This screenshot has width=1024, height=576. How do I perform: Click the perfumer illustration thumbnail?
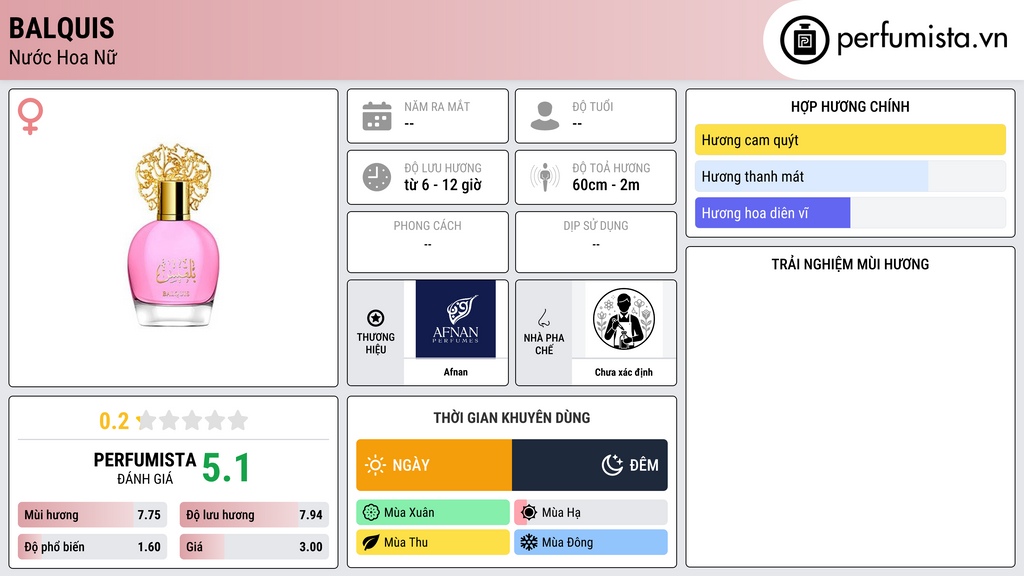pyautogui.click(x=624, y=319)
